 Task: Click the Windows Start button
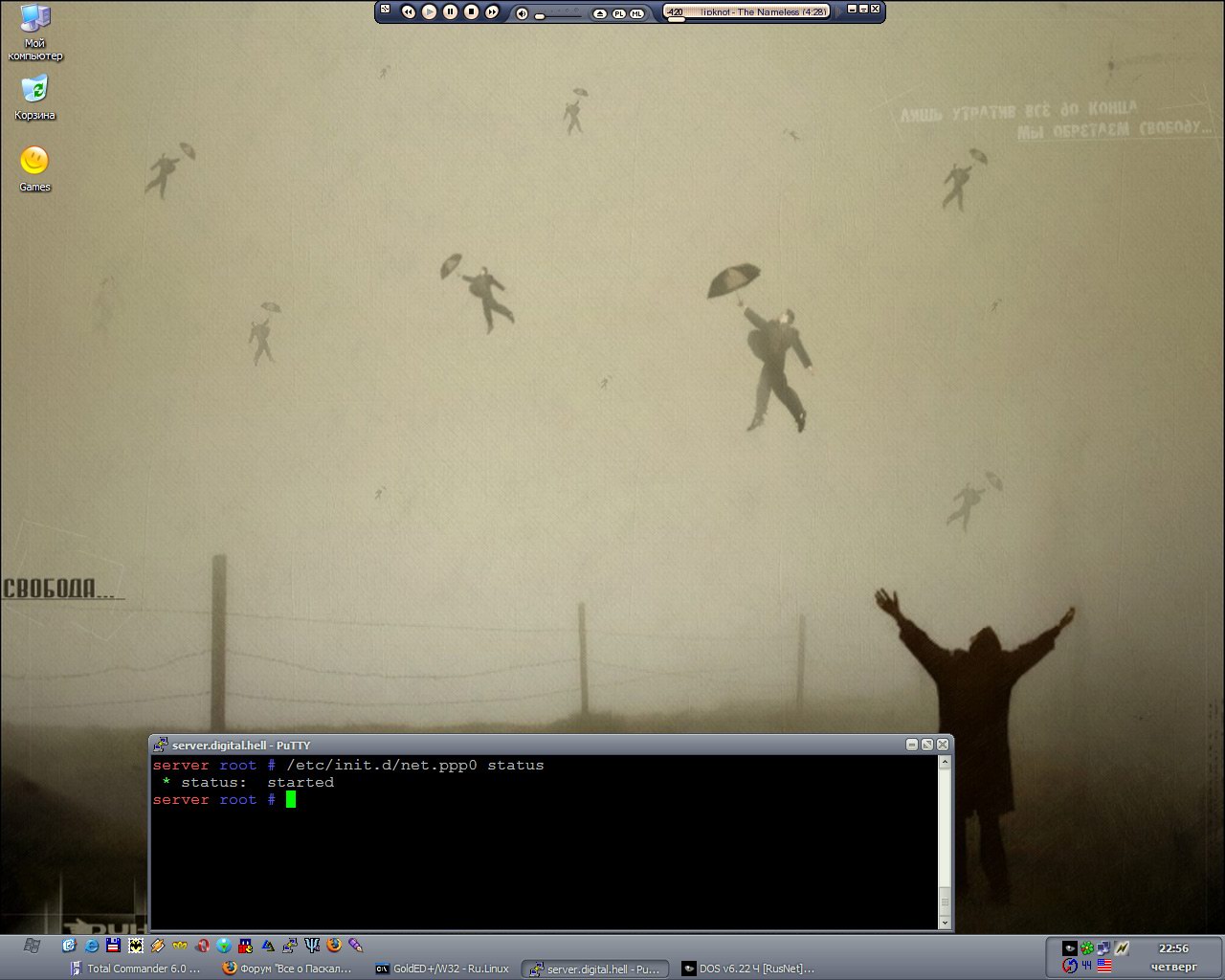[32, 946]
